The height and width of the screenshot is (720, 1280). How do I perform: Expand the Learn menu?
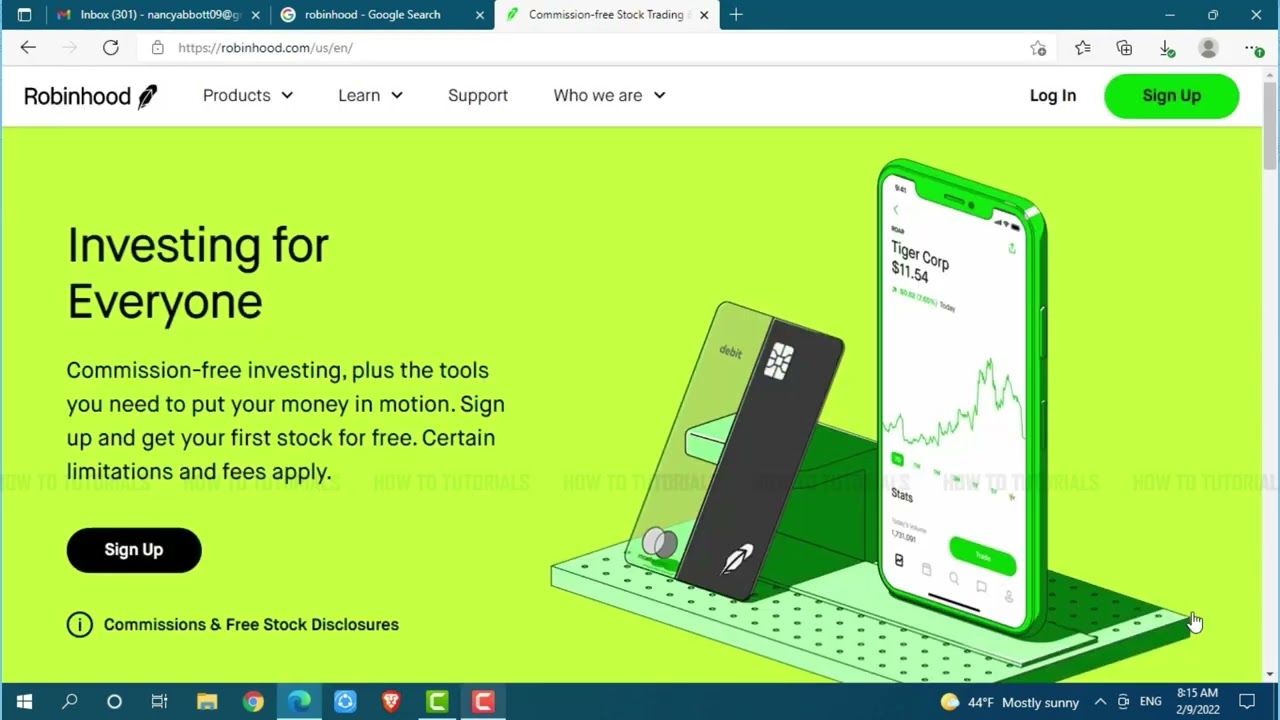coord(370,95)
